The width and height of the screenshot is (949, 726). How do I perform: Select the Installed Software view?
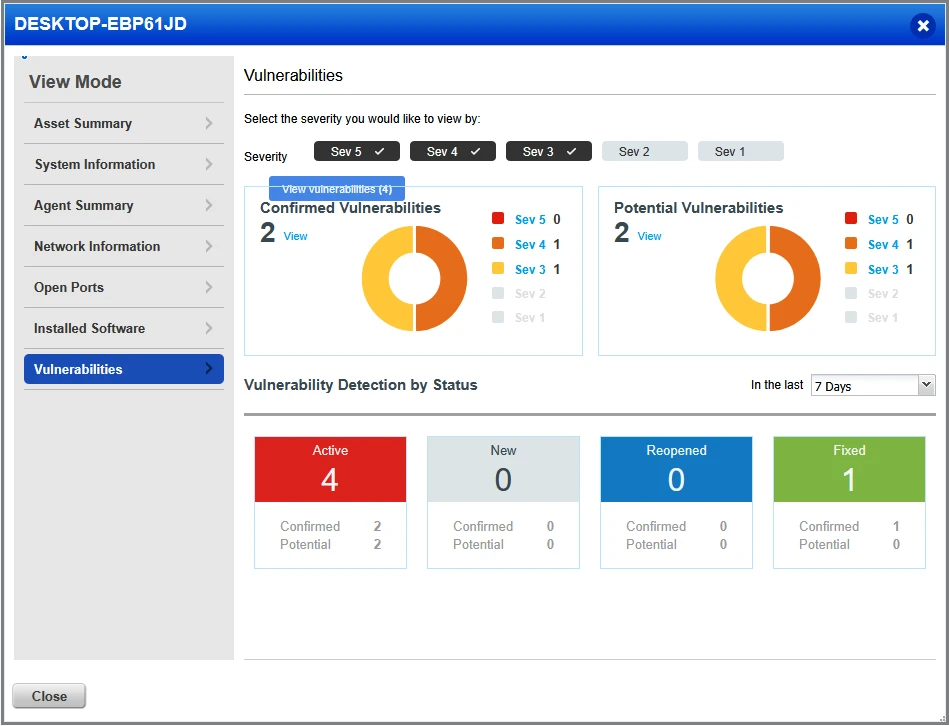pyautogui.click(x=123, y=329)
